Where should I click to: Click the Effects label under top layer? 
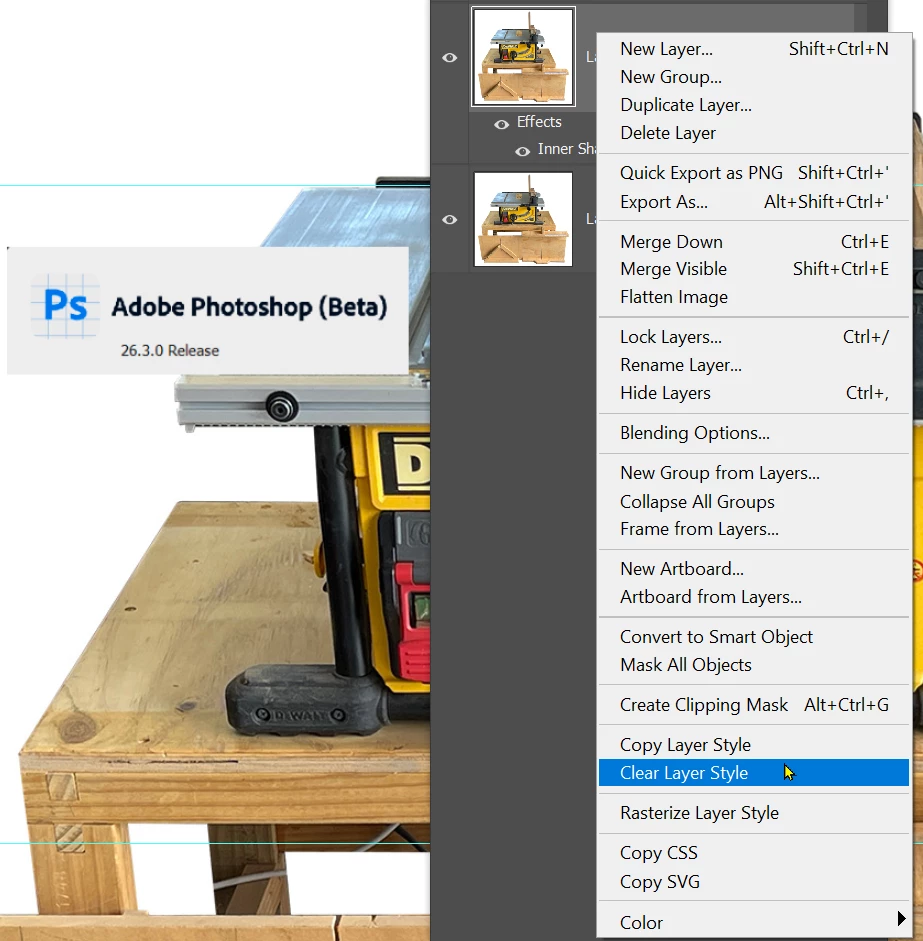539,122
